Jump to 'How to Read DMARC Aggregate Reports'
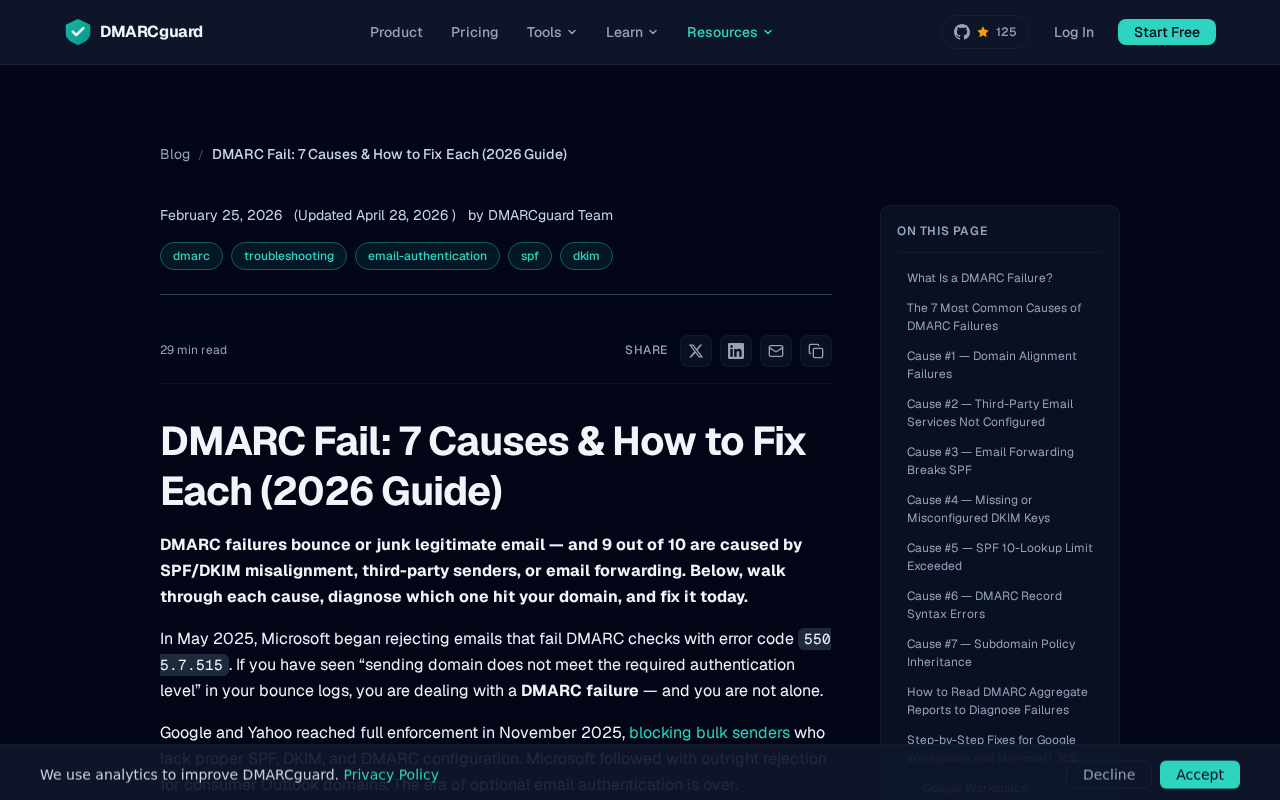This screenshot has height=800, width=1280. click(x=997, y=701)
